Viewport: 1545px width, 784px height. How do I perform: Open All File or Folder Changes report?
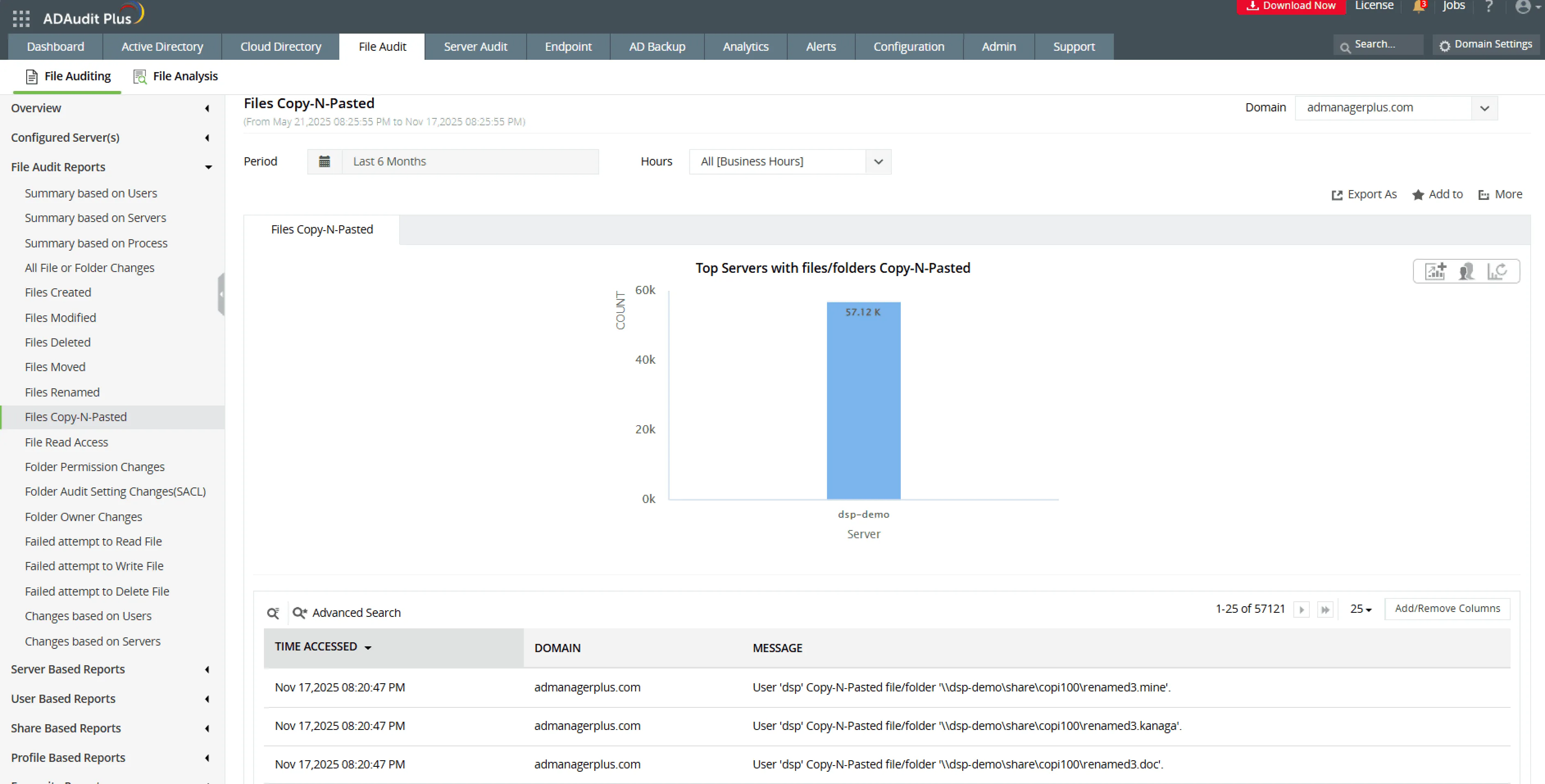(89, 268)
